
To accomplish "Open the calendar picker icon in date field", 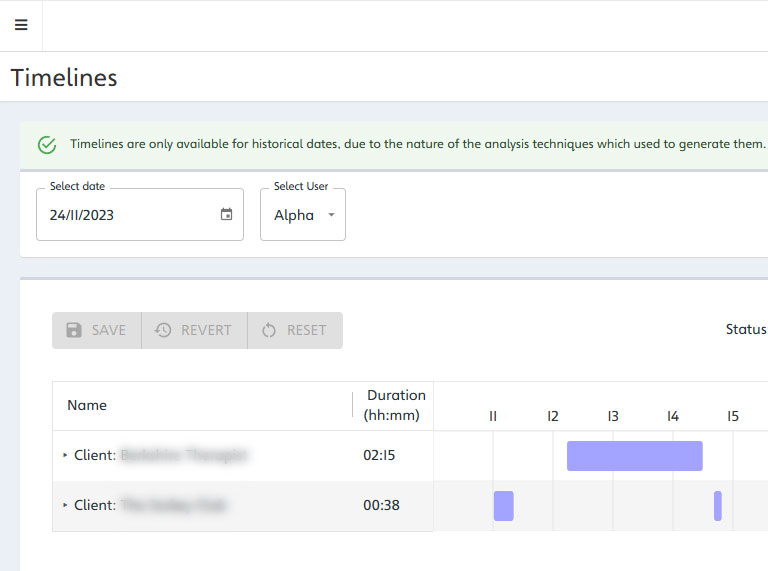I will click(226, 215).
